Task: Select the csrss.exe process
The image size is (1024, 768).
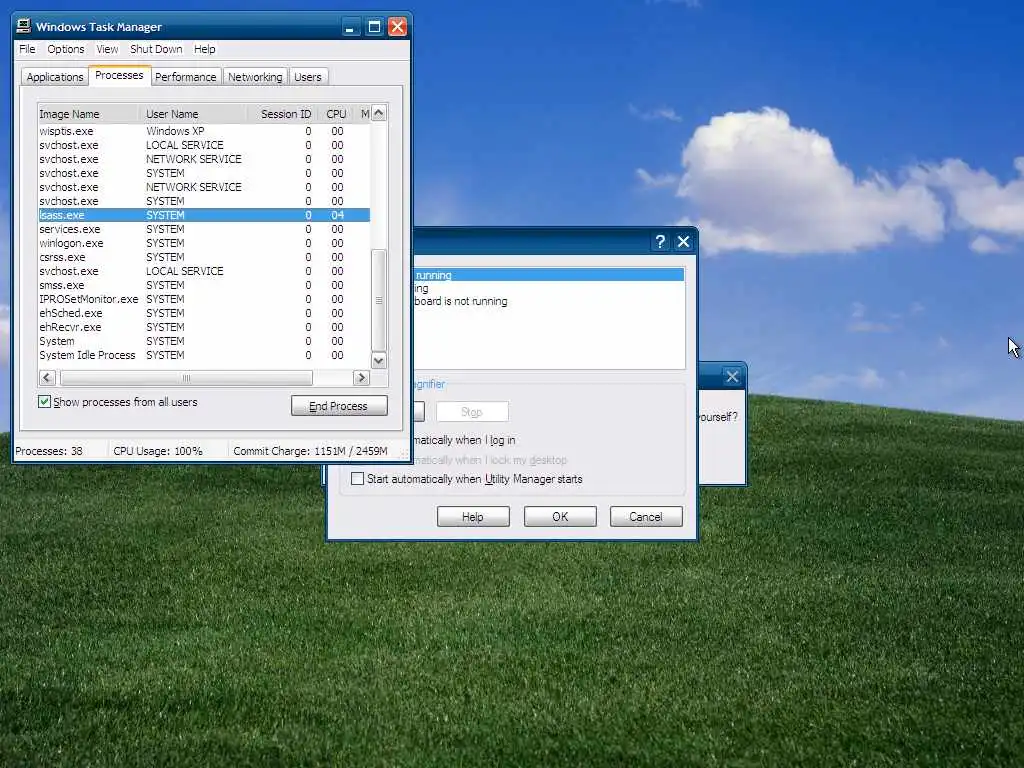Action: click(x=204, y=257)
